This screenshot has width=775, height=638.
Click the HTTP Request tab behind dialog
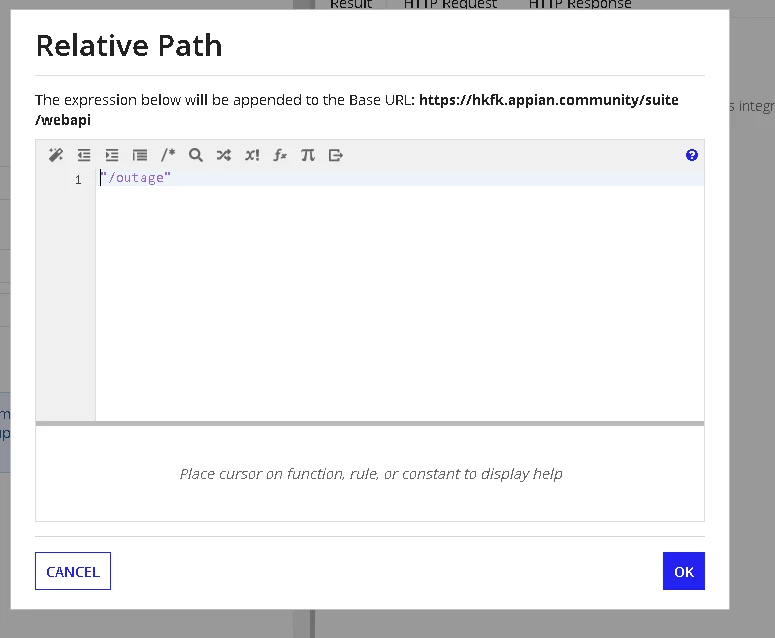(x=450, y=4)
